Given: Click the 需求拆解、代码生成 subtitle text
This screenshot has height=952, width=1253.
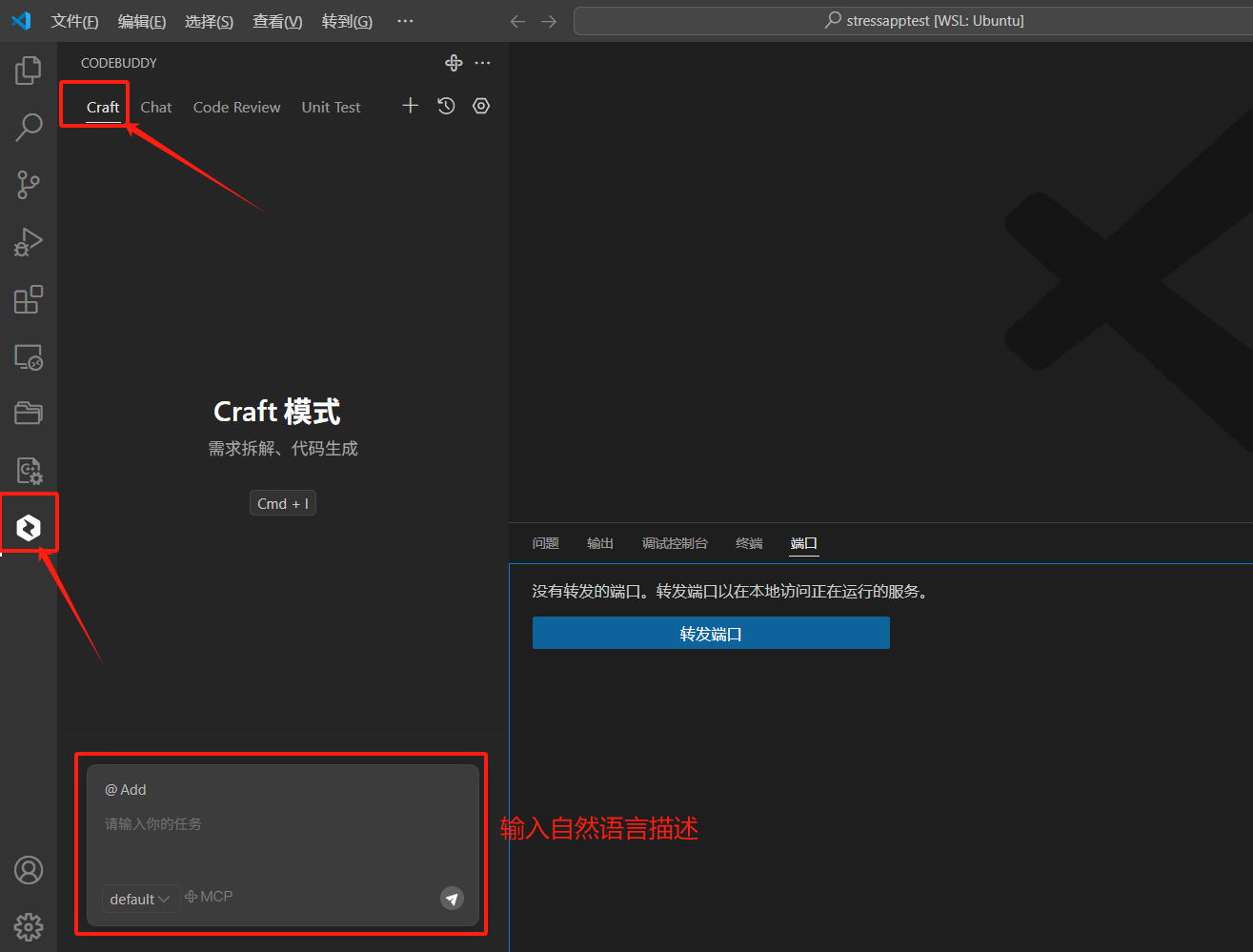Looking at the screenshot, I should coord(283,449).
